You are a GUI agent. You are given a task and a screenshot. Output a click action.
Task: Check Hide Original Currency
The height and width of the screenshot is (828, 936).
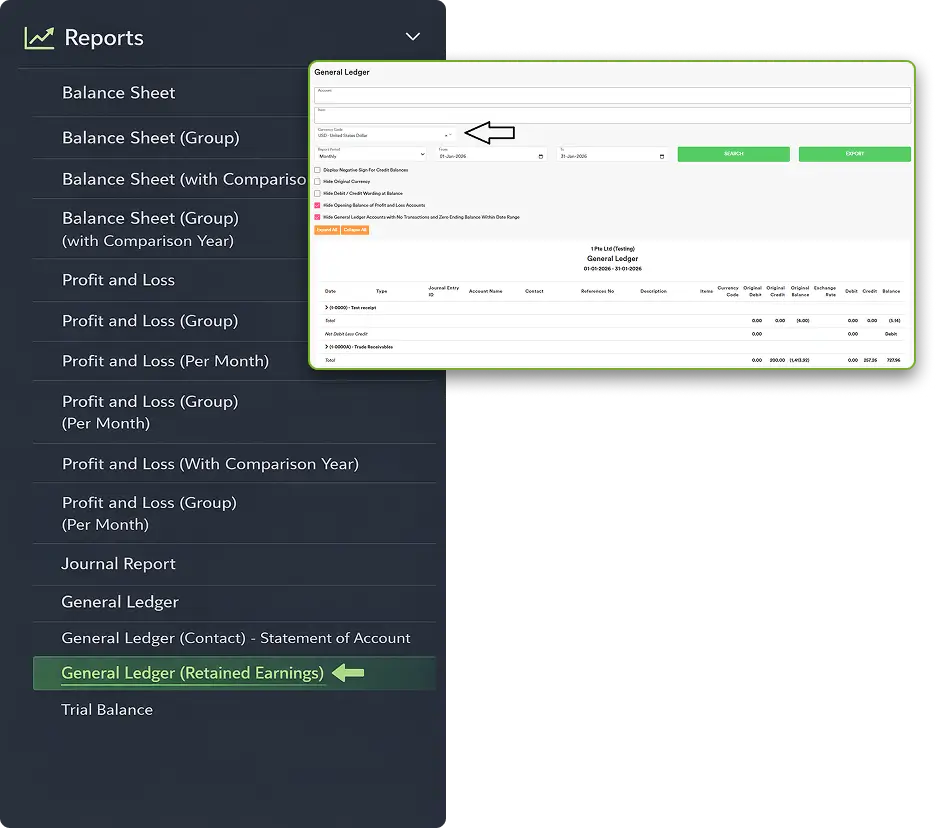[x=318, y=182]
